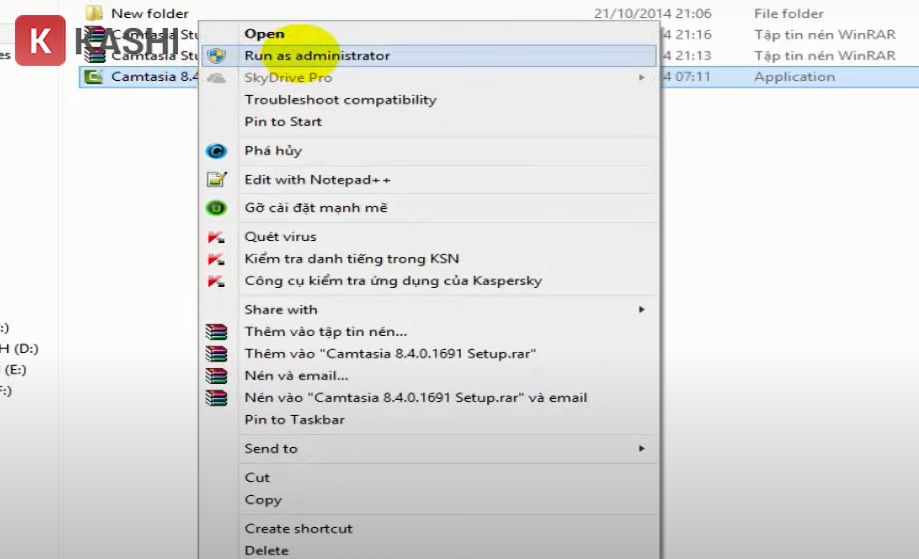Click first Tập tin nén WinRAR type cell
919x559 pixels.
(825, 35)
